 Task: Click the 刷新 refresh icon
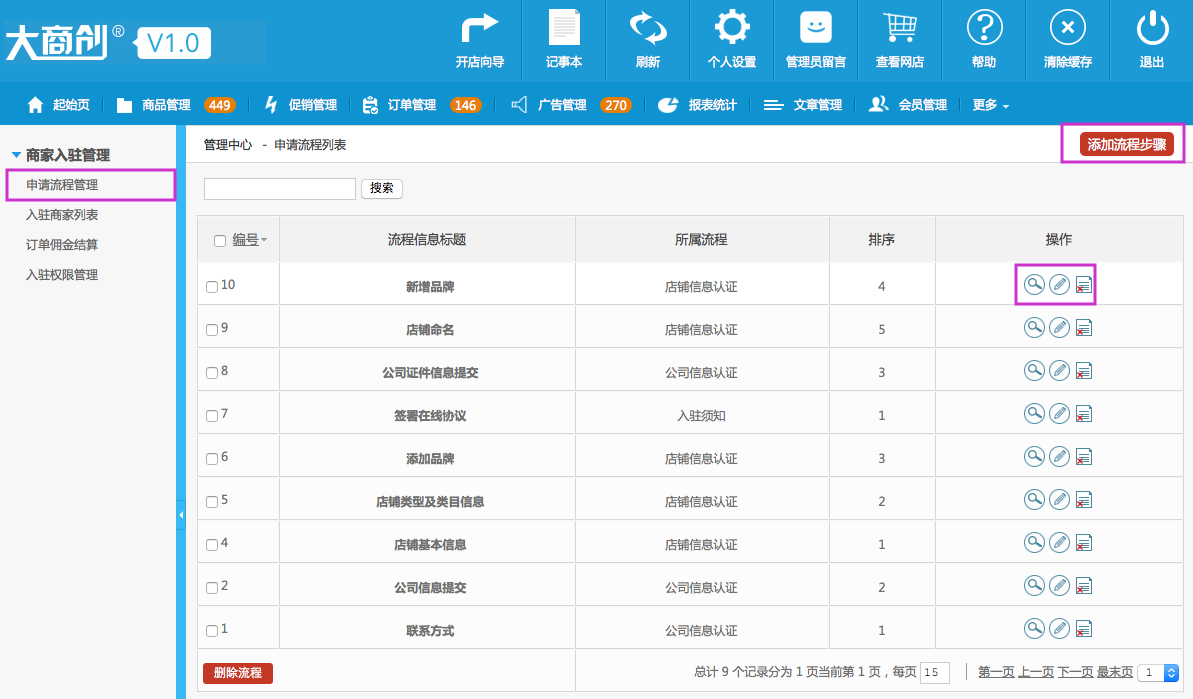tap(647, 29)
